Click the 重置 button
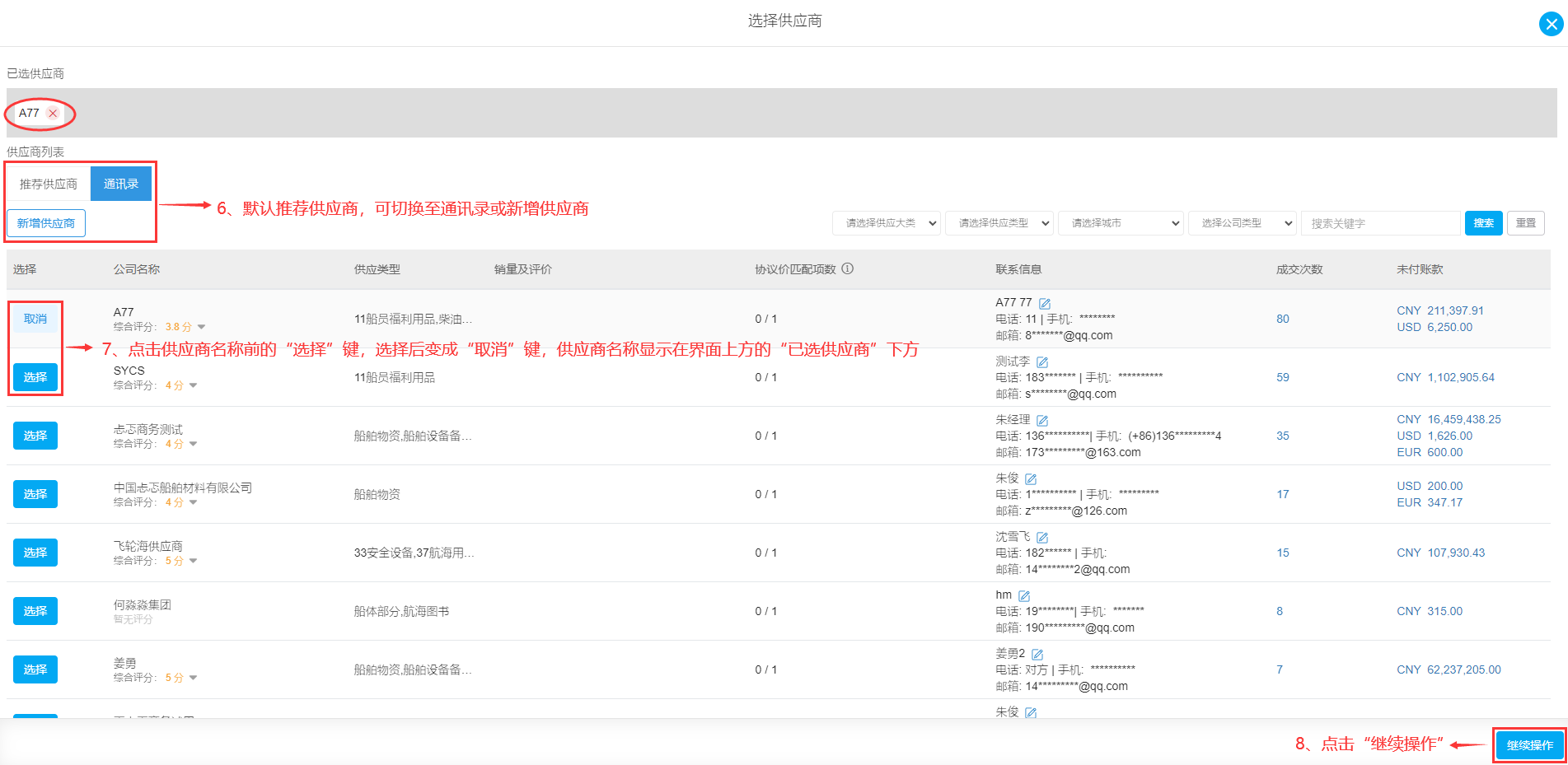This screenshot has height=765, width=1568. [x=1526, y=223]
